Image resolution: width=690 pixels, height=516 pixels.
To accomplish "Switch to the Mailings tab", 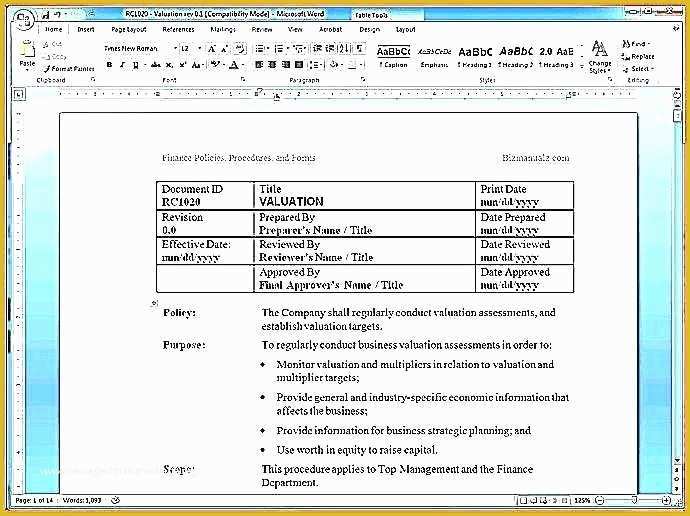I will (x=223, y=29).
